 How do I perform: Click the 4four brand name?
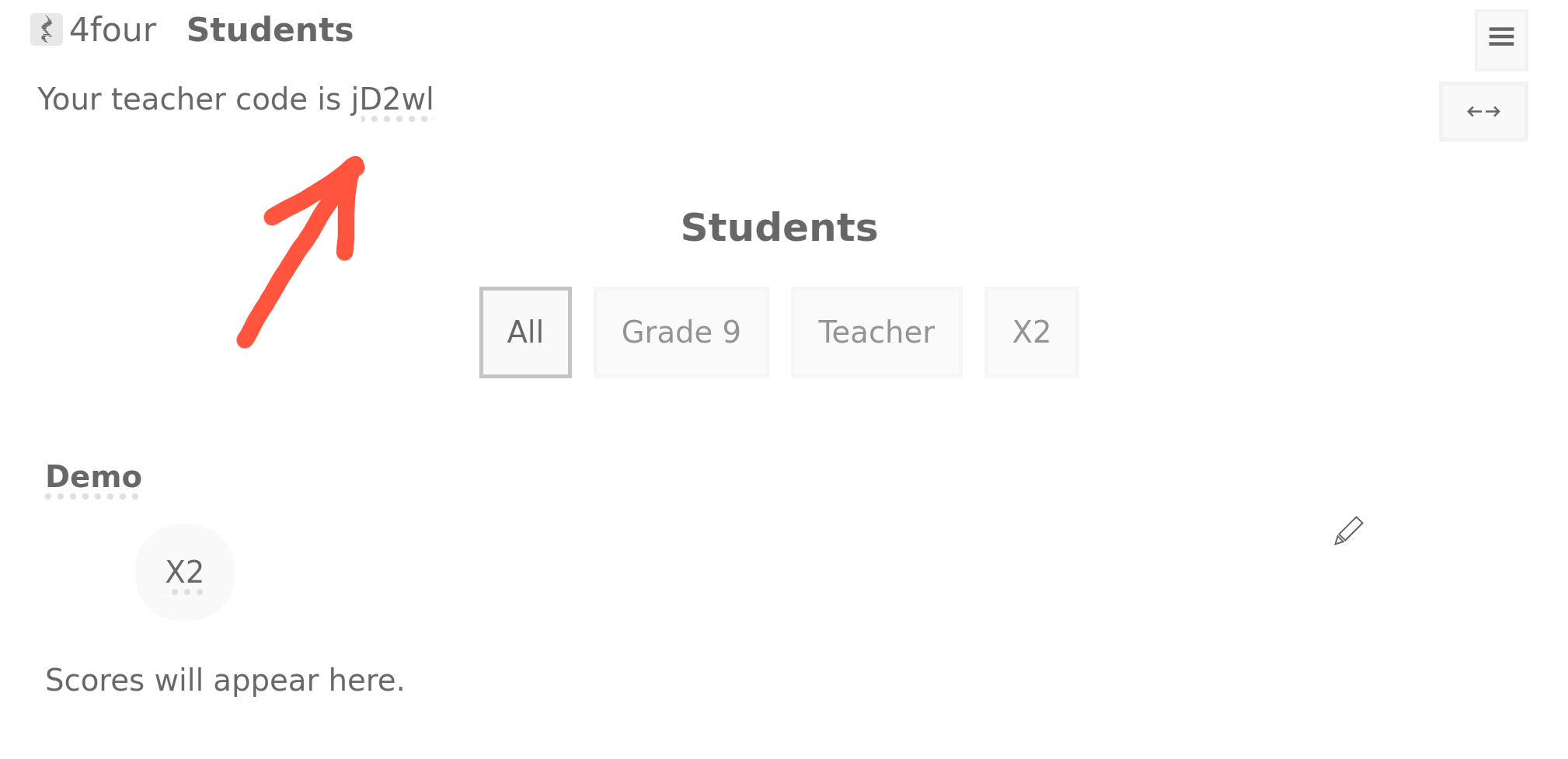click(x=113, y=30)
